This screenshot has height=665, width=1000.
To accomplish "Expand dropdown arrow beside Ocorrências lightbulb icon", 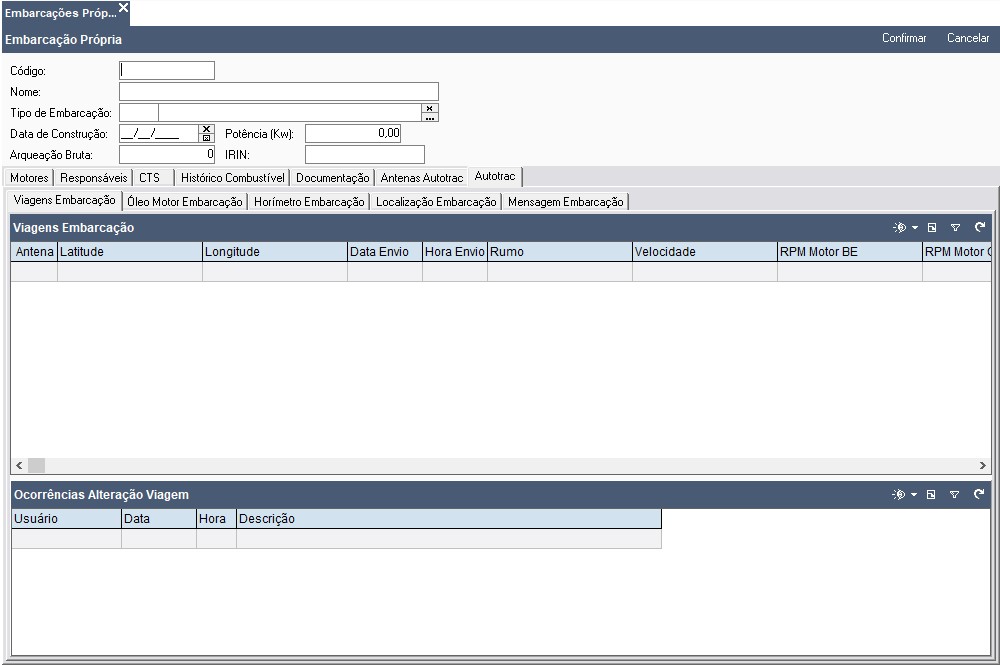I will point(914,495).
